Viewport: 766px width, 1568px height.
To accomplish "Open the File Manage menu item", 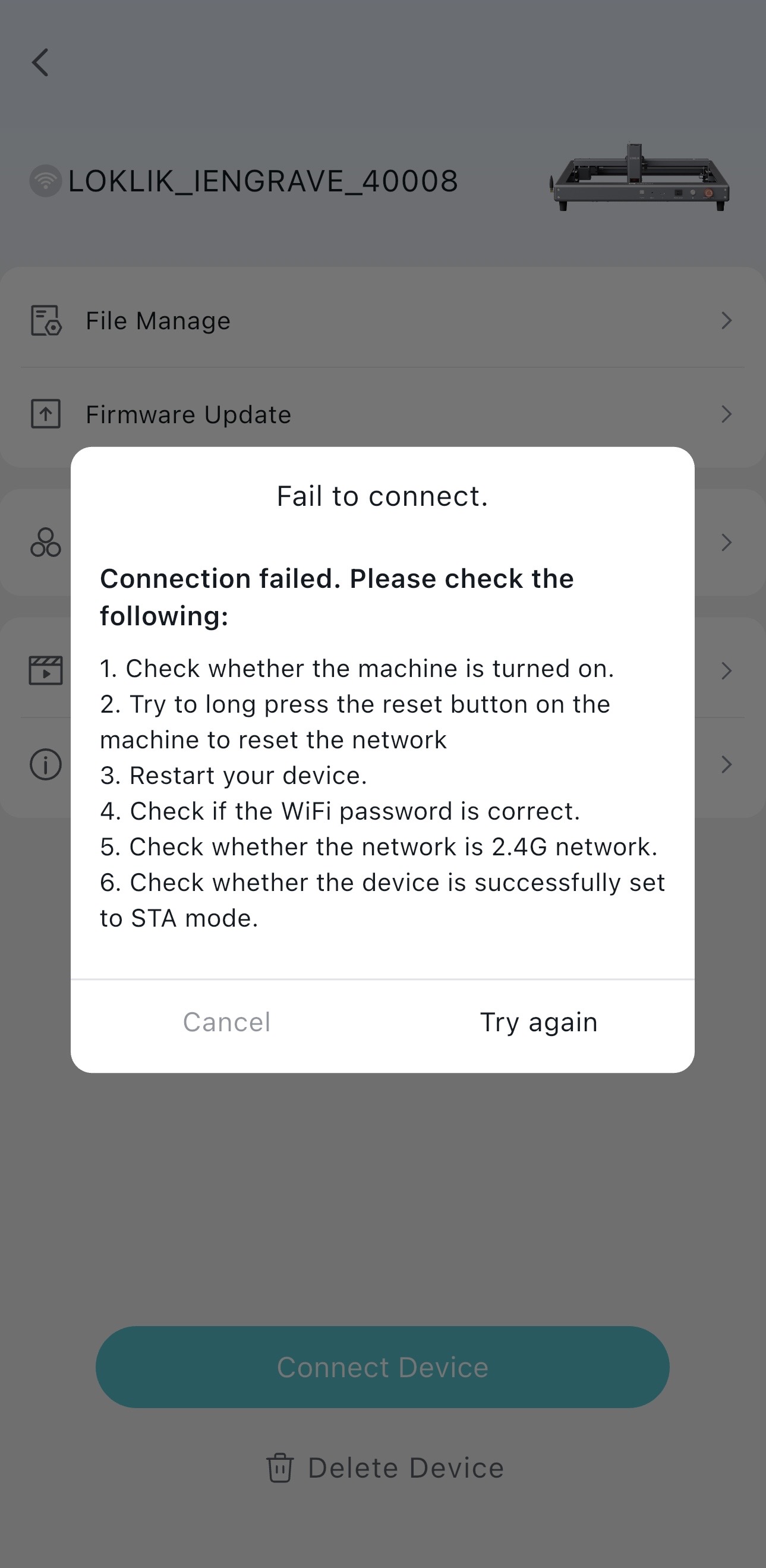I will pos(158,321).
